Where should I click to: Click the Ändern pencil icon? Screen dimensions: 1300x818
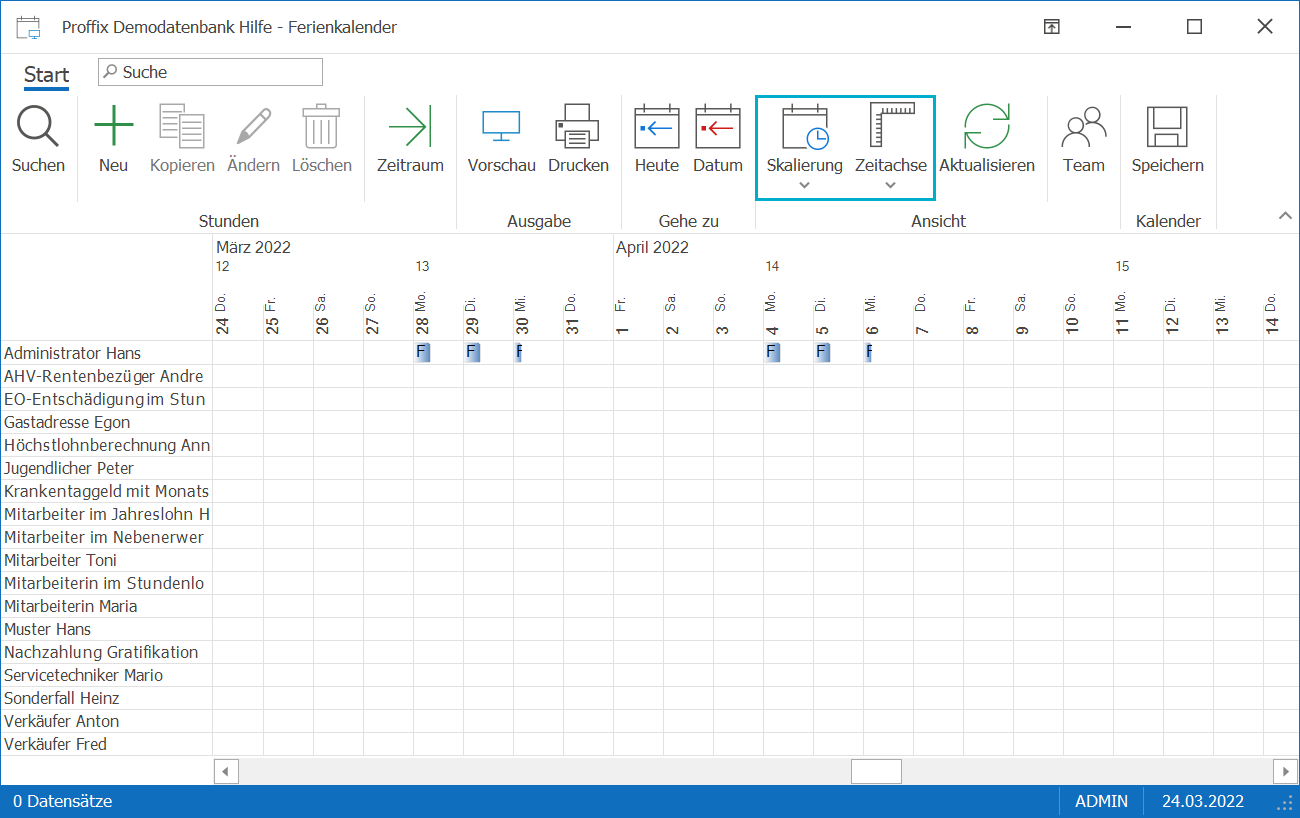pos(253,127)
